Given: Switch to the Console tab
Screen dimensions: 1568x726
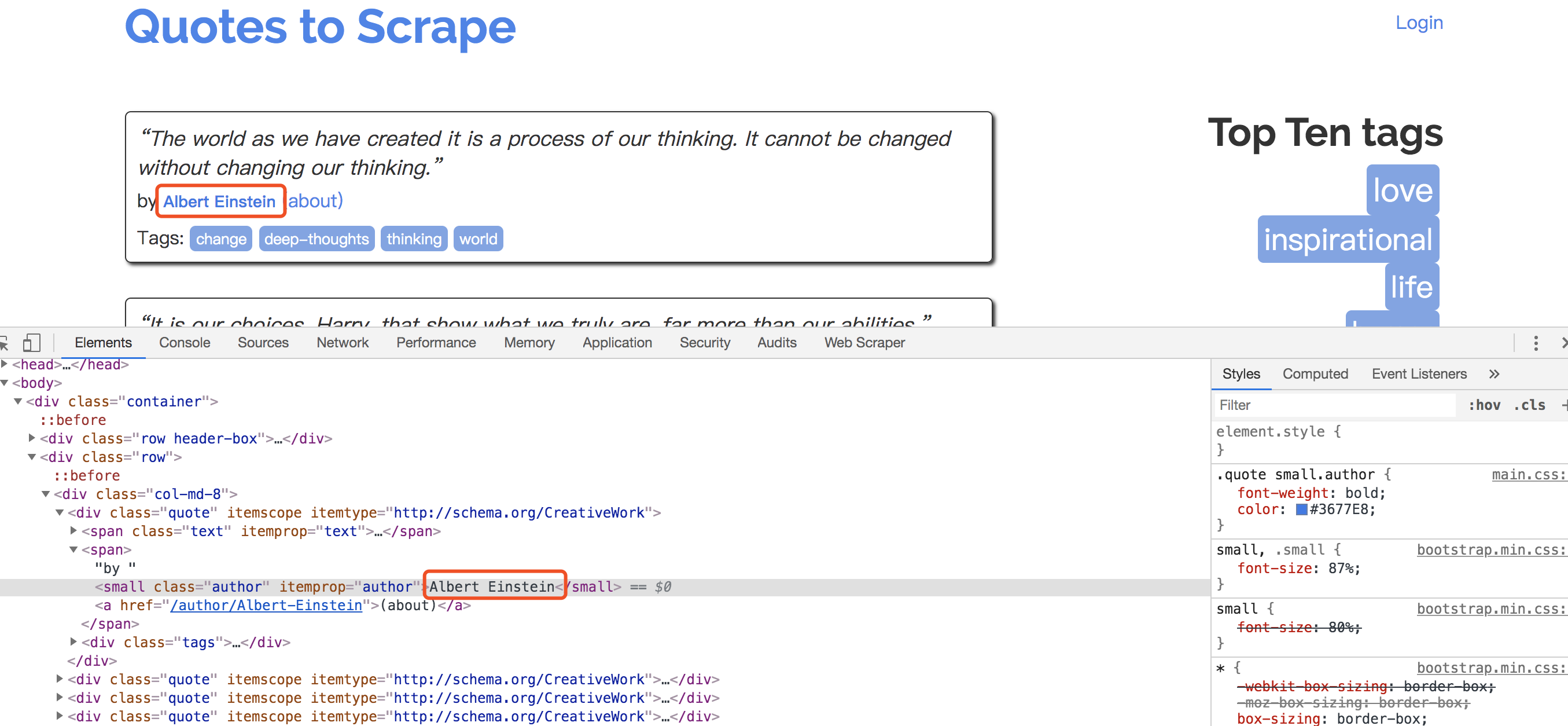Looking at the screenshot, I should tap(185, 342).
